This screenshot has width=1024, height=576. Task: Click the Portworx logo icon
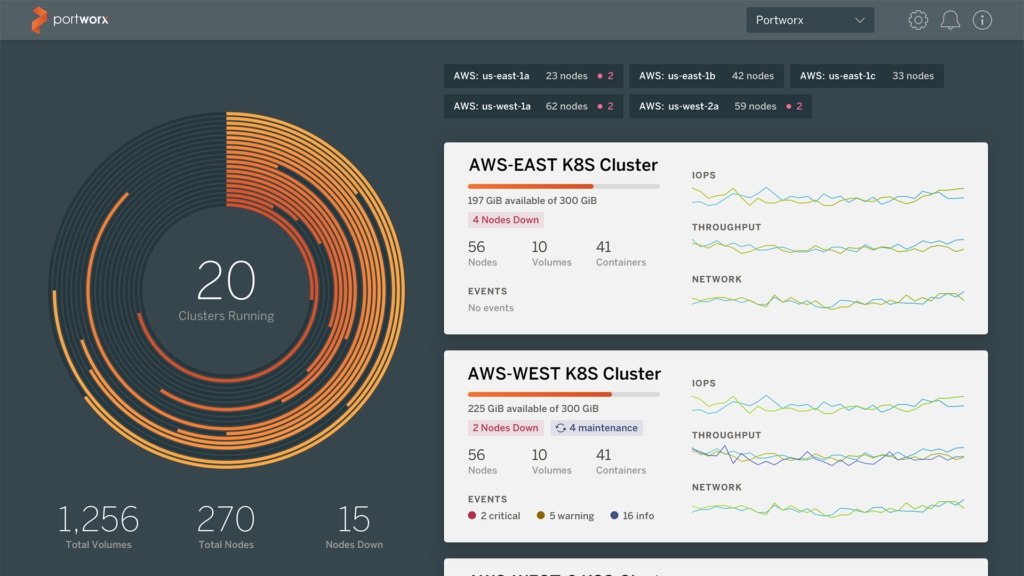click(x=39, y=20)
